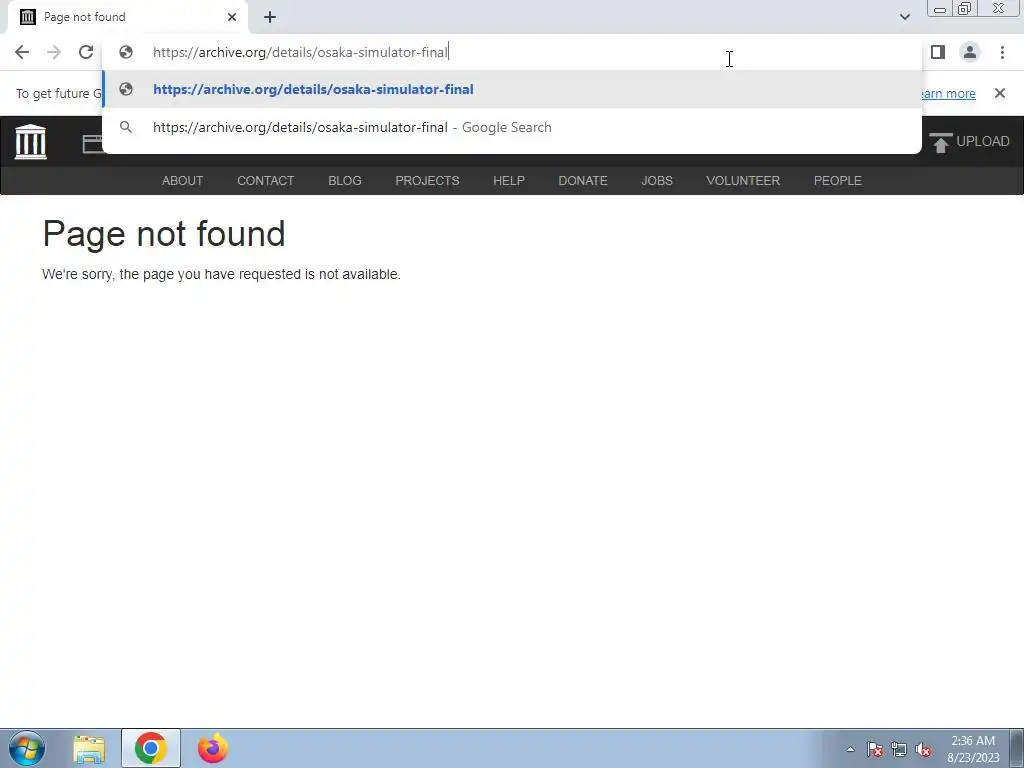Click the Internet Archive UPLOAD button
The height and width of the screenshot is (768, 1024).
point(970,142)
